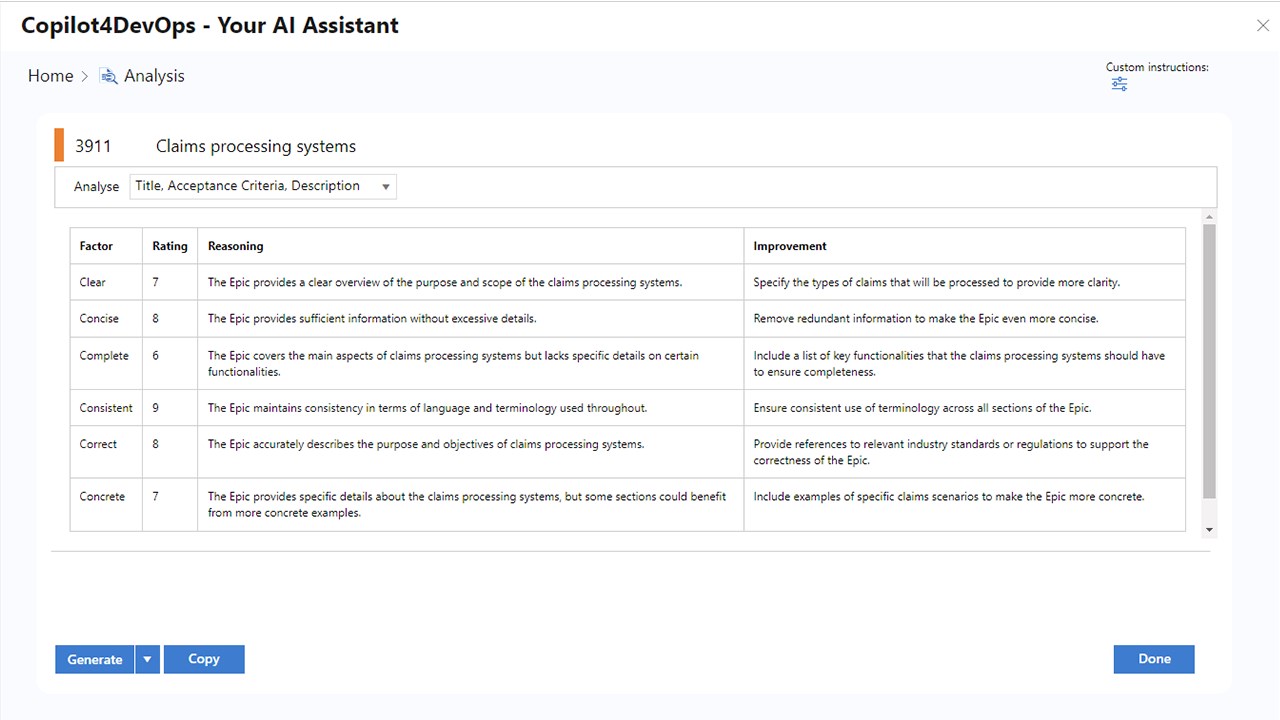This screenshot has height=720, width=1280.
Task: Click the Generate button
Action: pos(94,660)
